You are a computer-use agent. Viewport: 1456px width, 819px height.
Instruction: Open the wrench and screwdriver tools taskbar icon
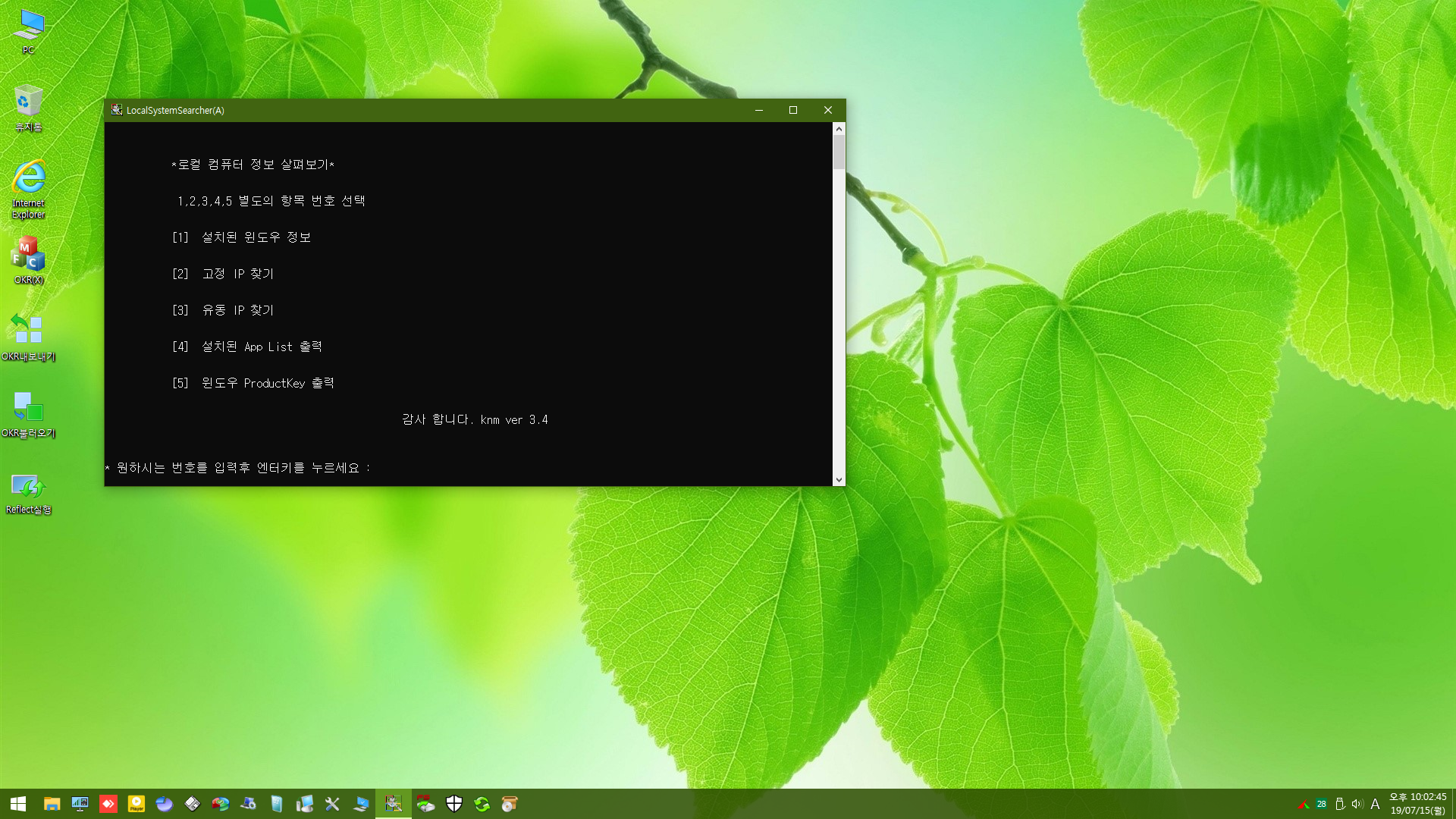point(332,804)
